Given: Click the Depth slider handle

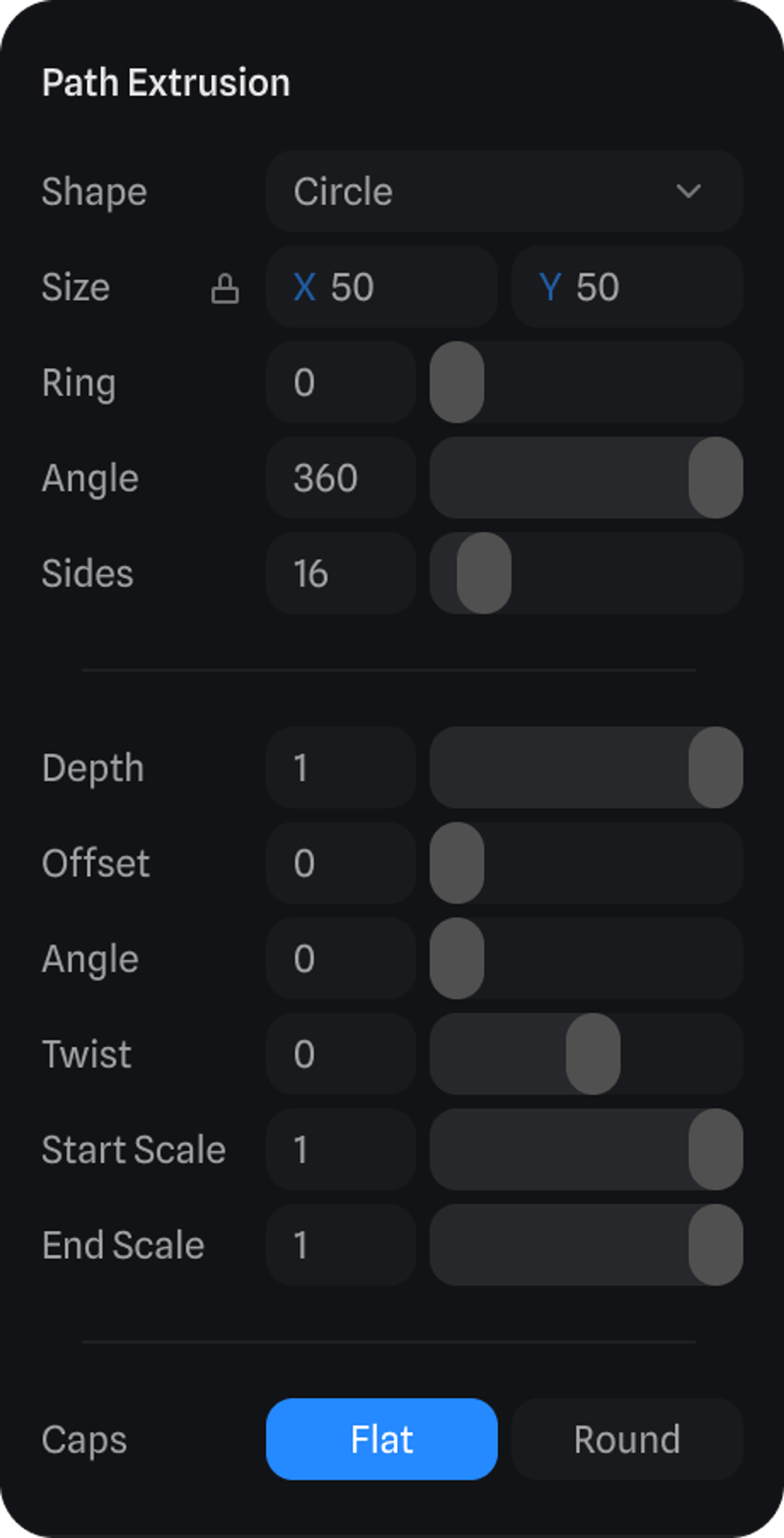Looking at the screenshot, I should [715, 767].
